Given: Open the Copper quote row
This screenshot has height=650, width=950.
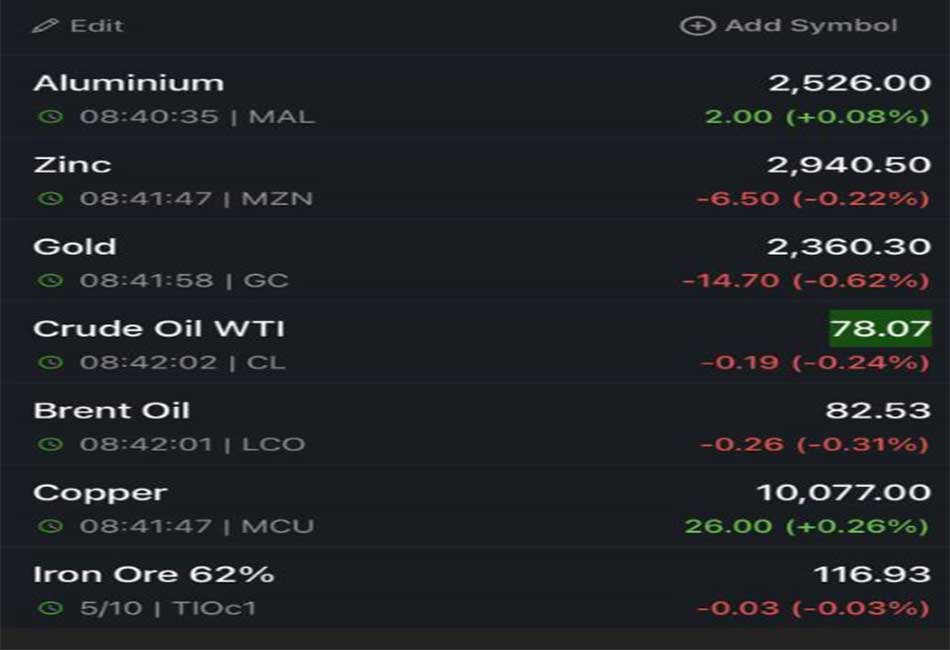Looking at the screenshot, I should (475, 508).
